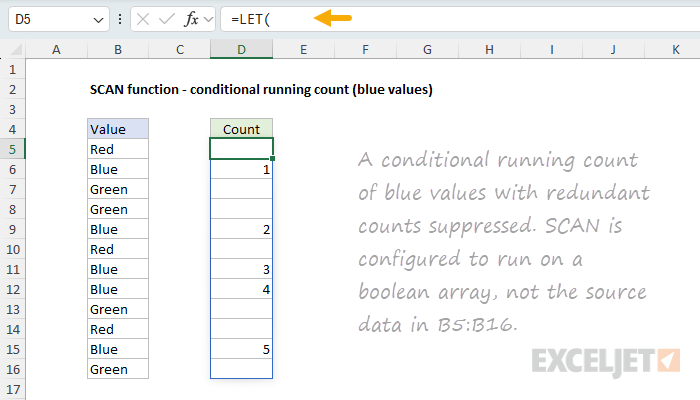Select row 5 header
The height and width of the screenshot is (400, 700).
(13, 149)
